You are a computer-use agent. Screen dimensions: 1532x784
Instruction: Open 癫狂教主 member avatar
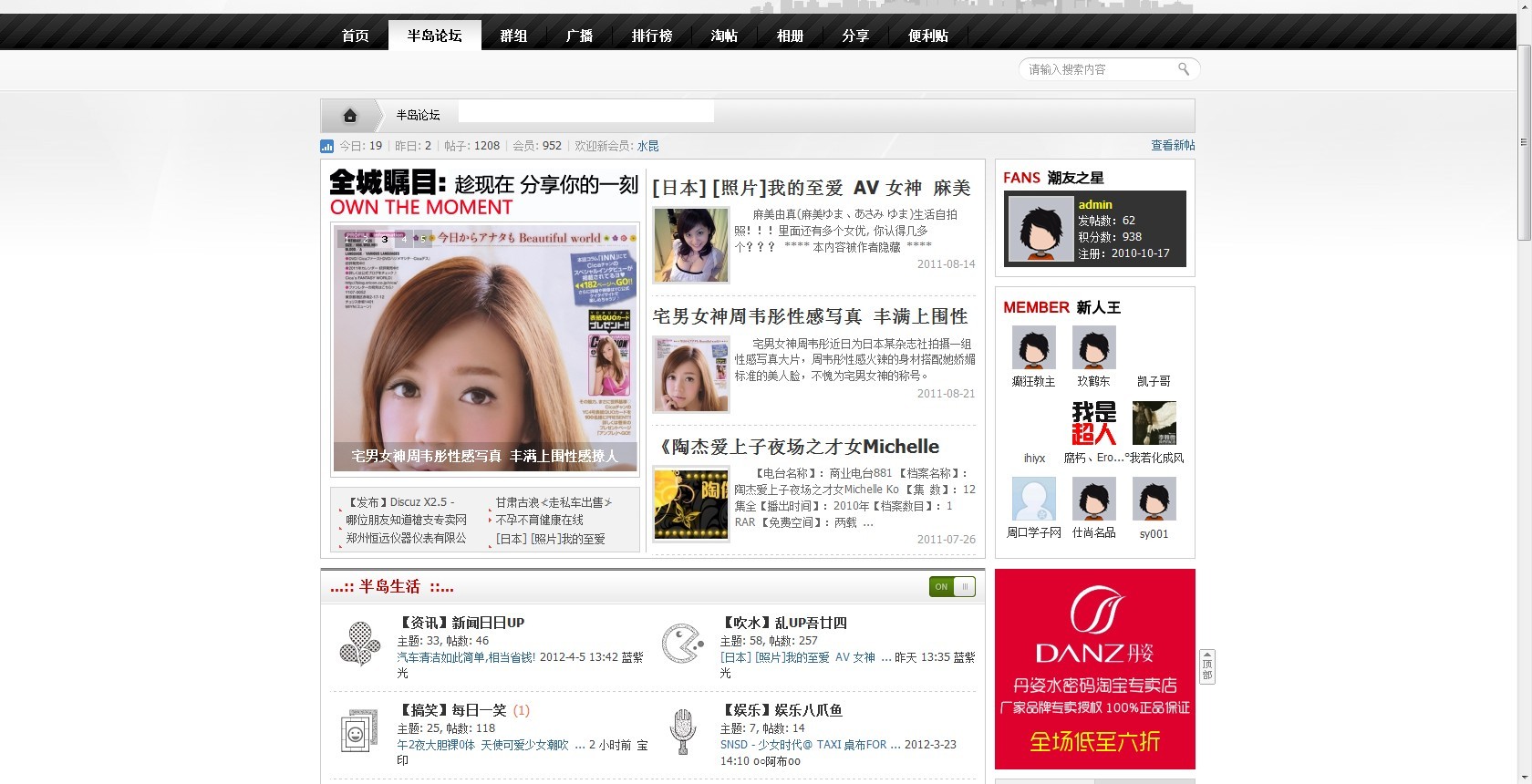(x=1034, y=347)
